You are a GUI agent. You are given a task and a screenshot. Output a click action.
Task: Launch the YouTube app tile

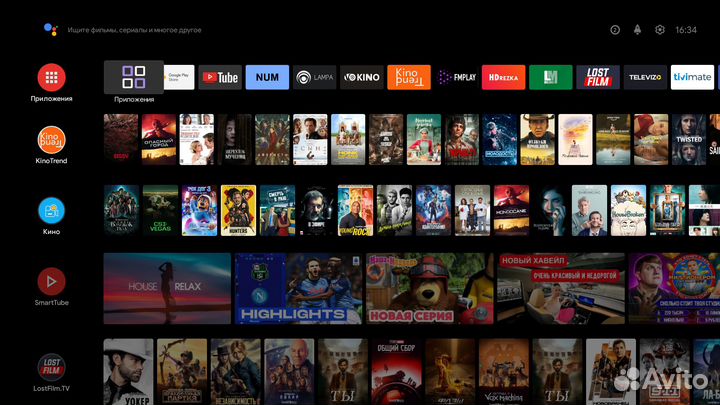coord(220,77)
